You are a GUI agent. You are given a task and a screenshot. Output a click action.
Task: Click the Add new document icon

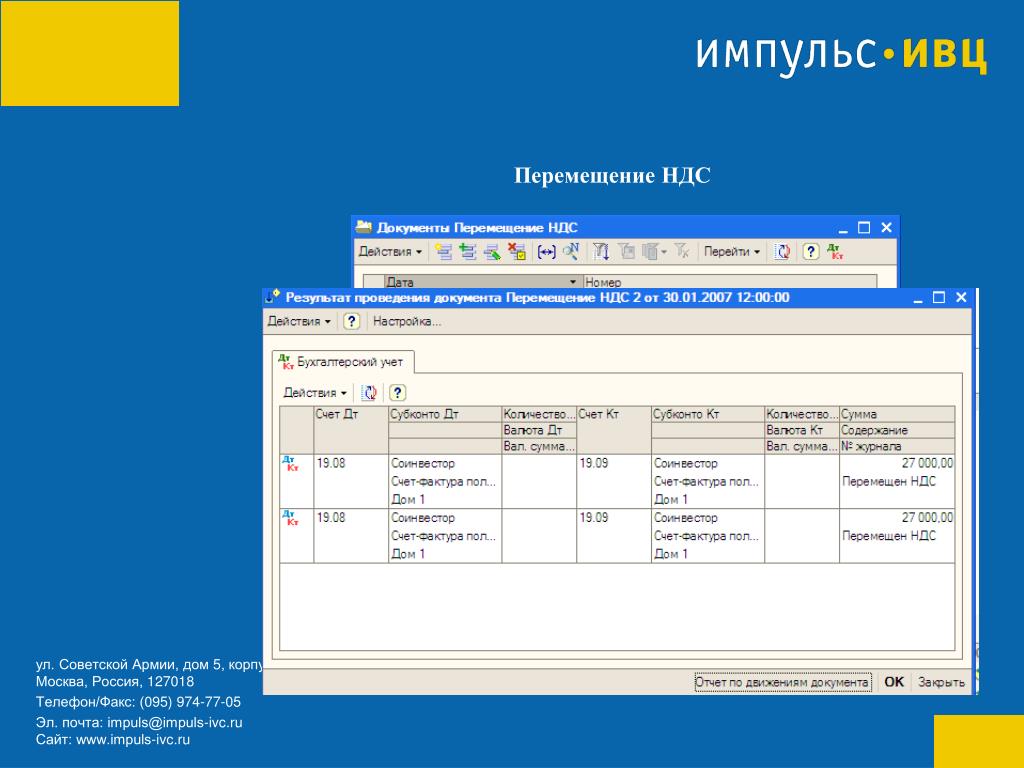(x=443, y=251)
